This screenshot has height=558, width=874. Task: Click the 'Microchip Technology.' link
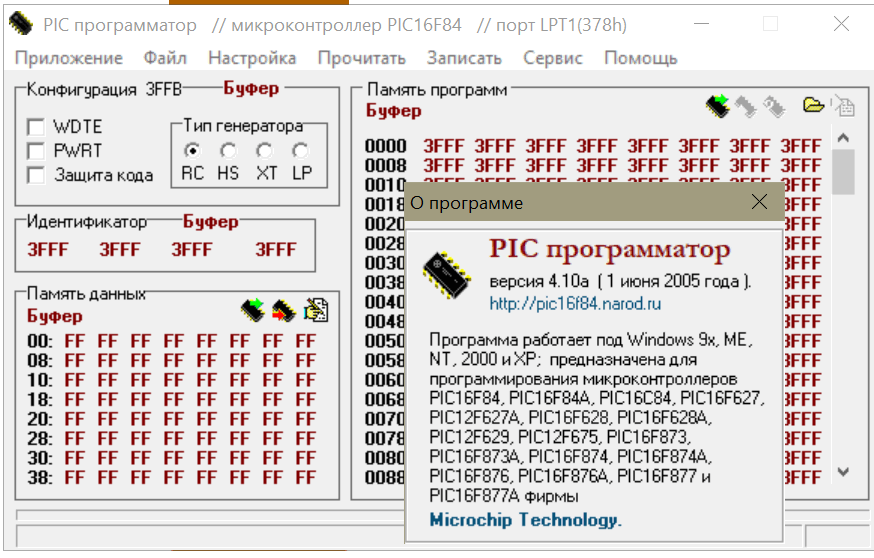[x=525, y=520]
